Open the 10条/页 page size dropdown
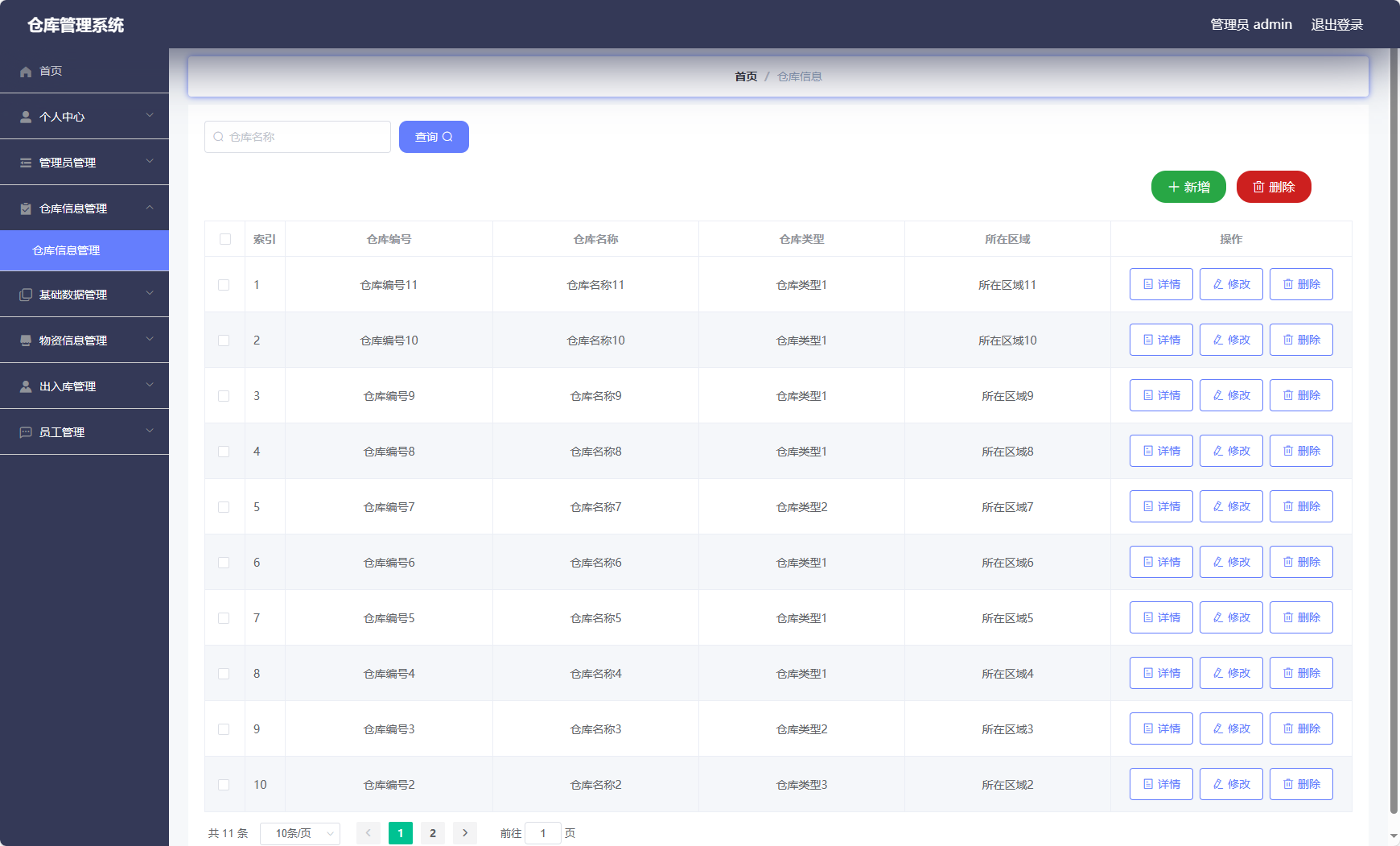Screen dimensions: 1400x846 (x=300, y=833)
